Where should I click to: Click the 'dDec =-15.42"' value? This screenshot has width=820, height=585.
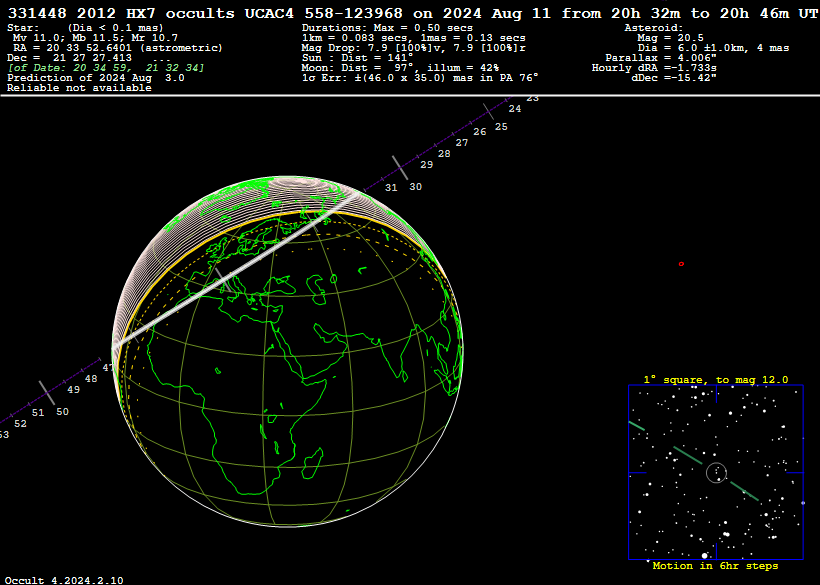674,77
